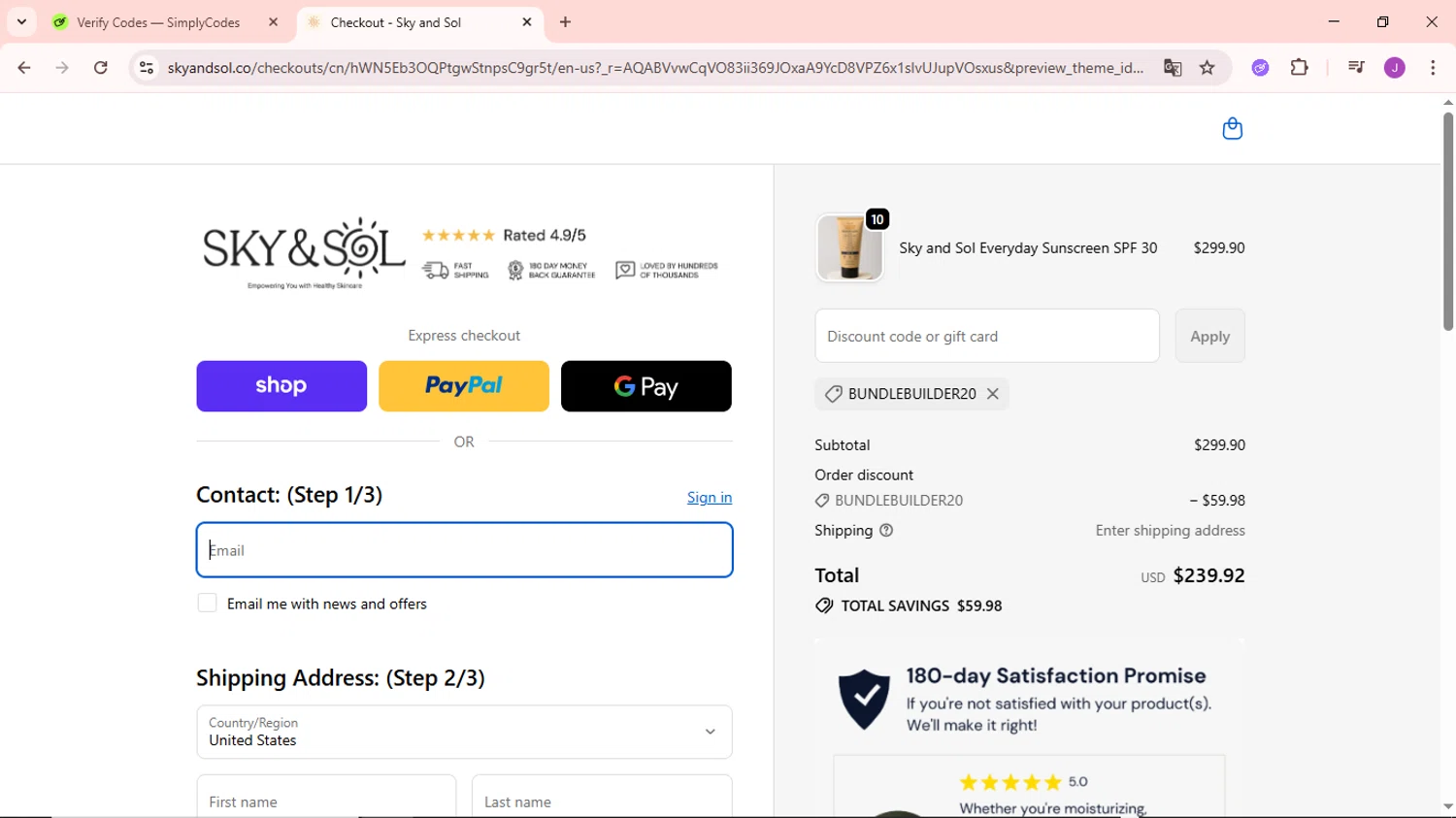The height and width of the screenshot is (818, 1456).
Task: Click the TOTAL SAVINGS $59.98 text
Action: point(921,605)
